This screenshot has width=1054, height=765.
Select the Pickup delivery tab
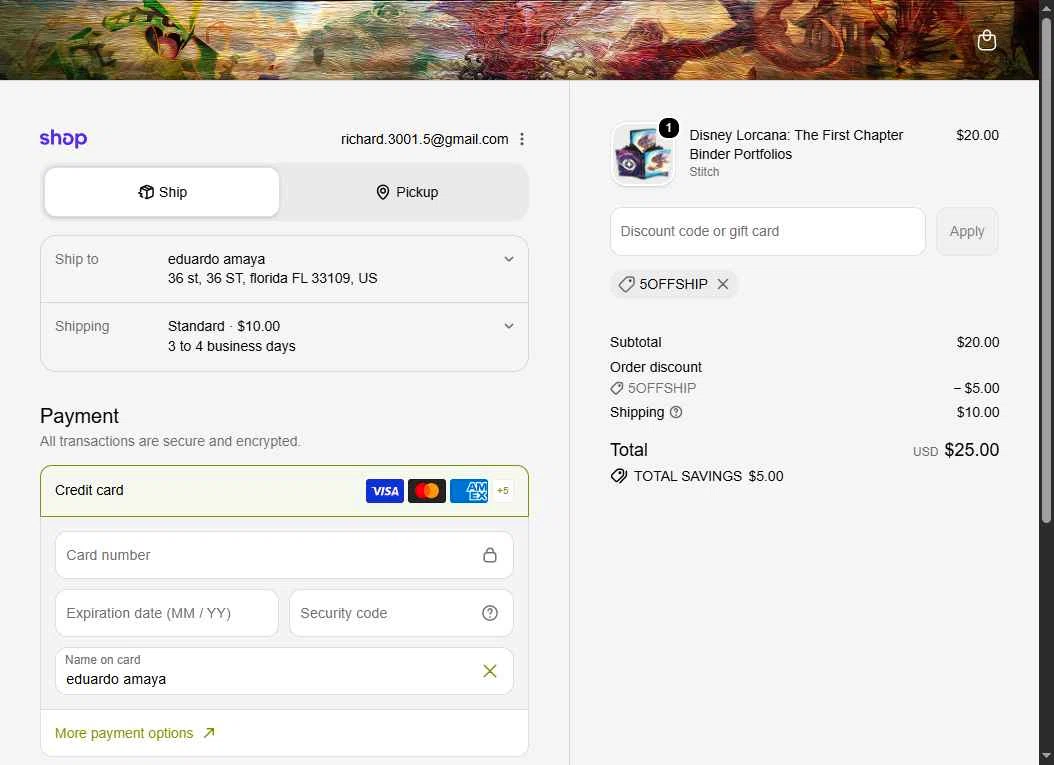pos(407,192)
